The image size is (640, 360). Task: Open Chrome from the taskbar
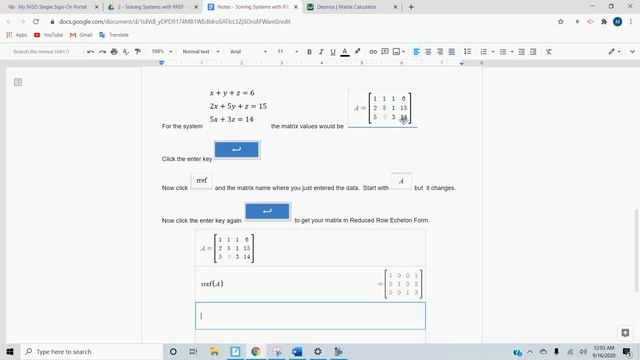(x=256, y=351)
